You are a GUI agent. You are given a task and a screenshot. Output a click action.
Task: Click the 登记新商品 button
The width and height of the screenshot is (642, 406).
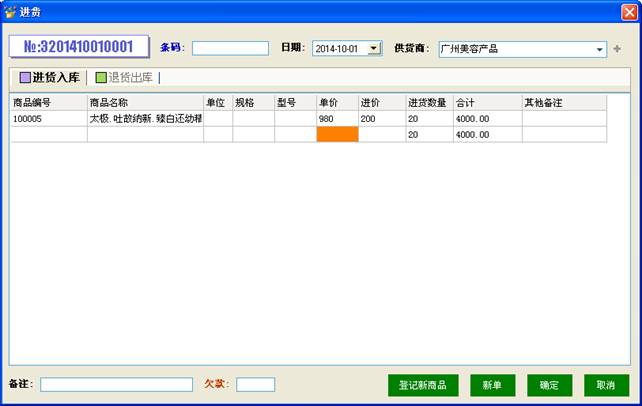pos(423,385)
